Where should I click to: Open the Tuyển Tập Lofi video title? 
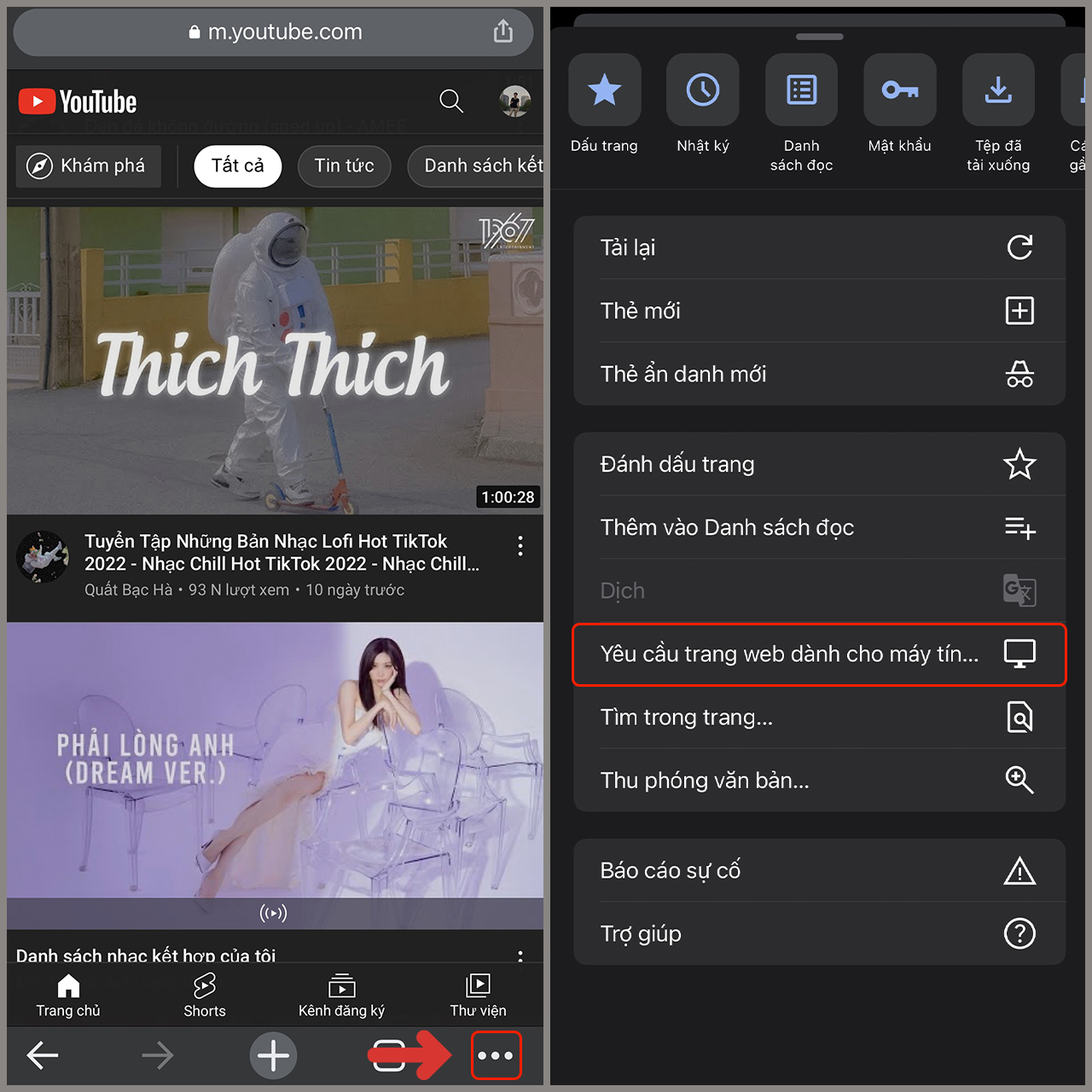pos(282,552)
